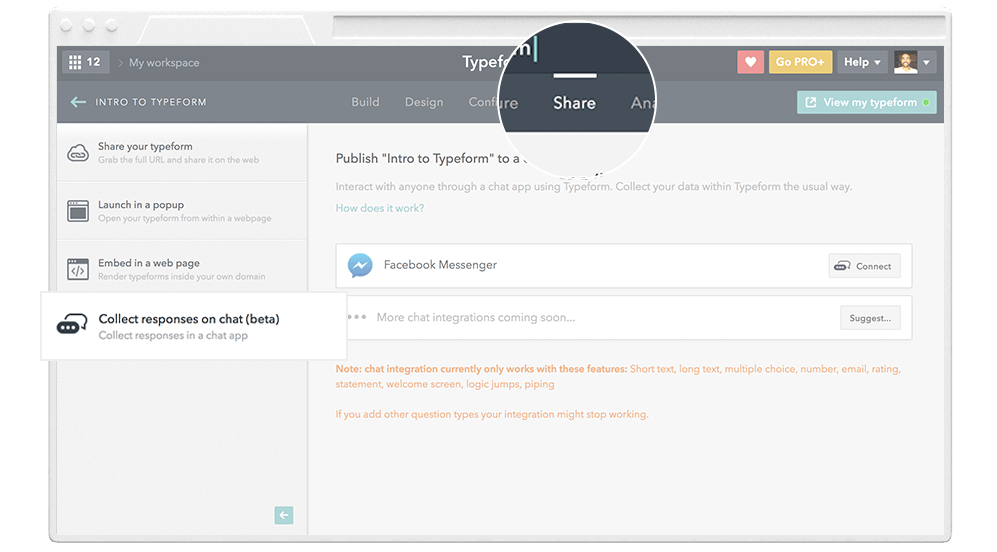Screen dimensions: 997x552
Task: Select Launch in a popup option
Action: [182, 211]
